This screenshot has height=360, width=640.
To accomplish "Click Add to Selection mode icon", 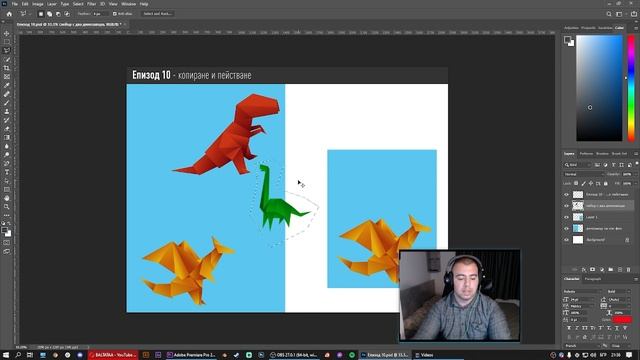I will point(49,14).
